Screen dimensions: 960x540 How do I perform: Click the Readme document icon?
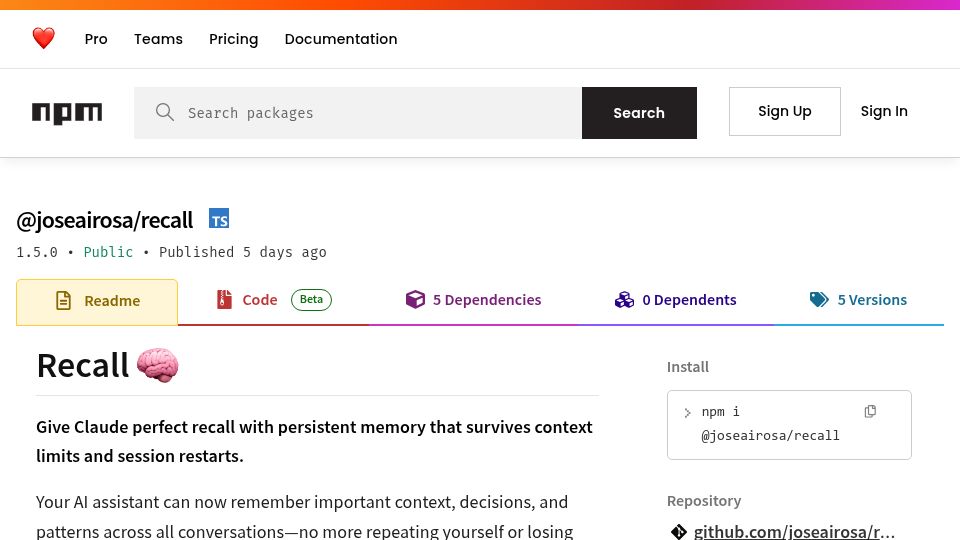tap(63, 301)
